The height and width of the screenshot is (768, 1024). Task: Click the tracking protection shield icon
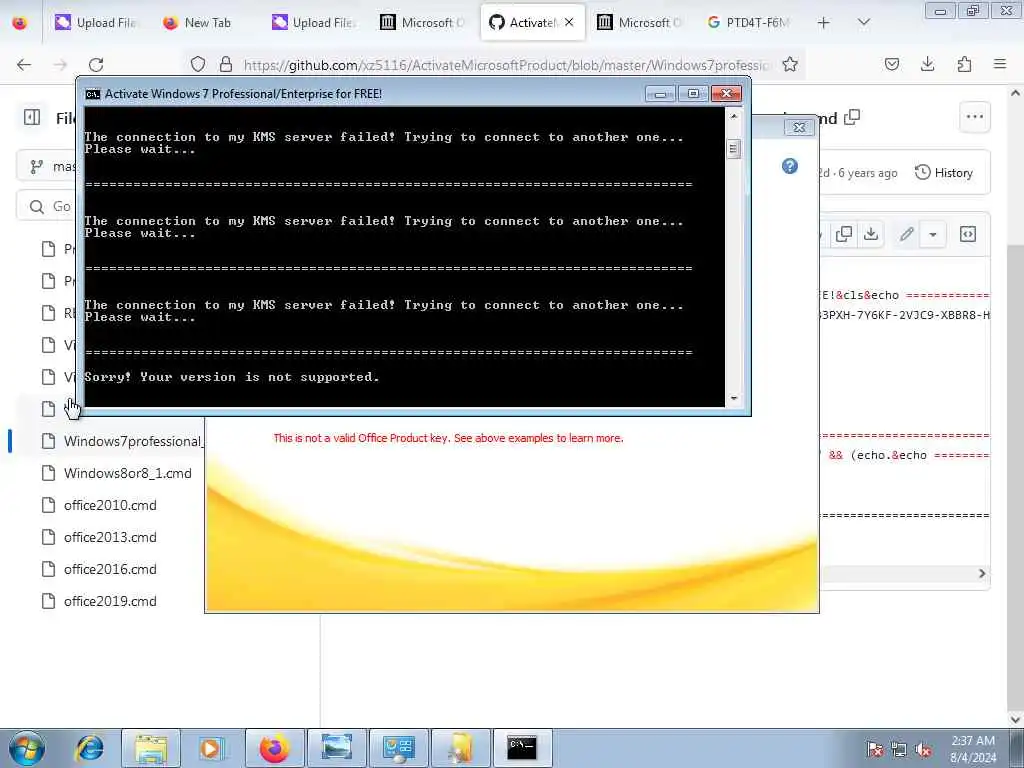pyautogui.click(x=198, y=64)
